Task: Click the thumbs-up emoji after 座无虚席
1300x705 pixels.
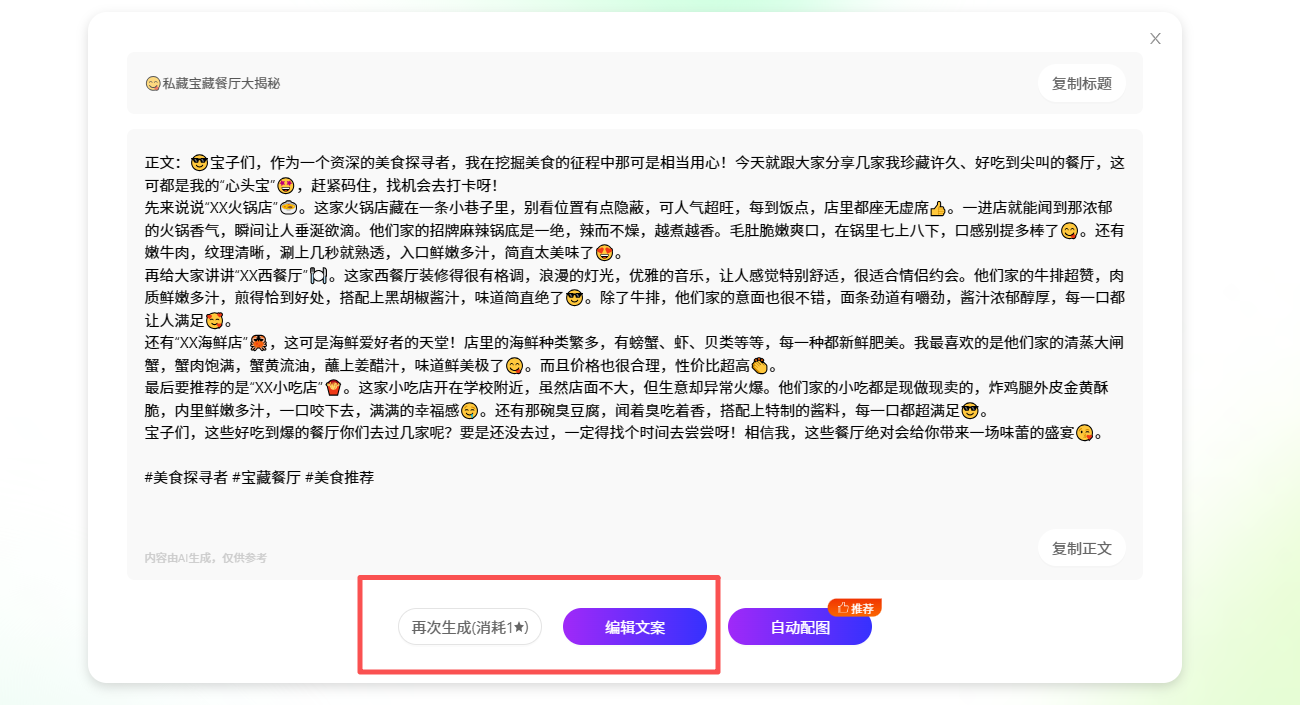Action: [937, 209]
